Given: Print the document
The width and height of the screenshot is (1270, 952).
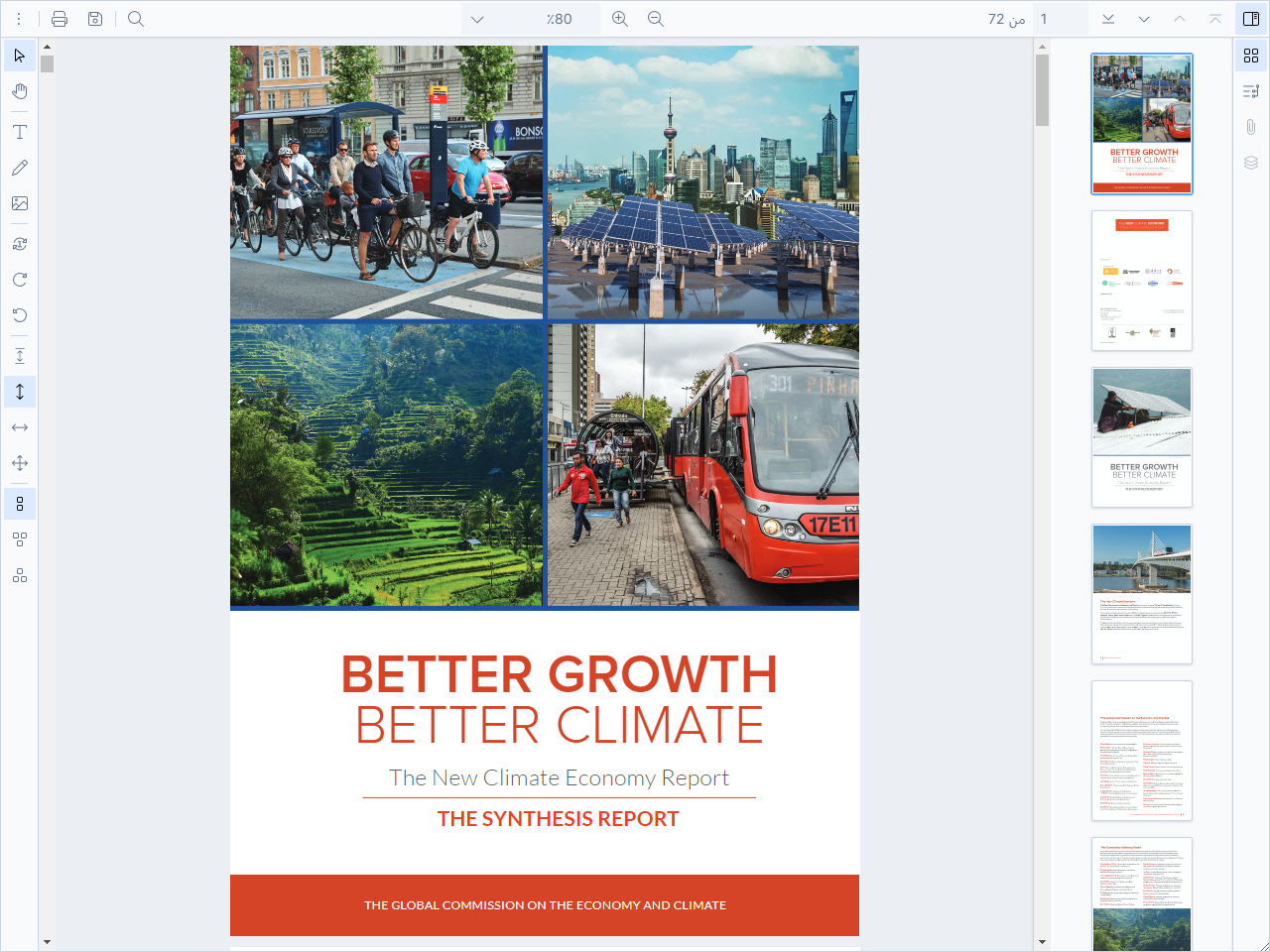Looking at the screenshot, I should click(x=60, y=19).
